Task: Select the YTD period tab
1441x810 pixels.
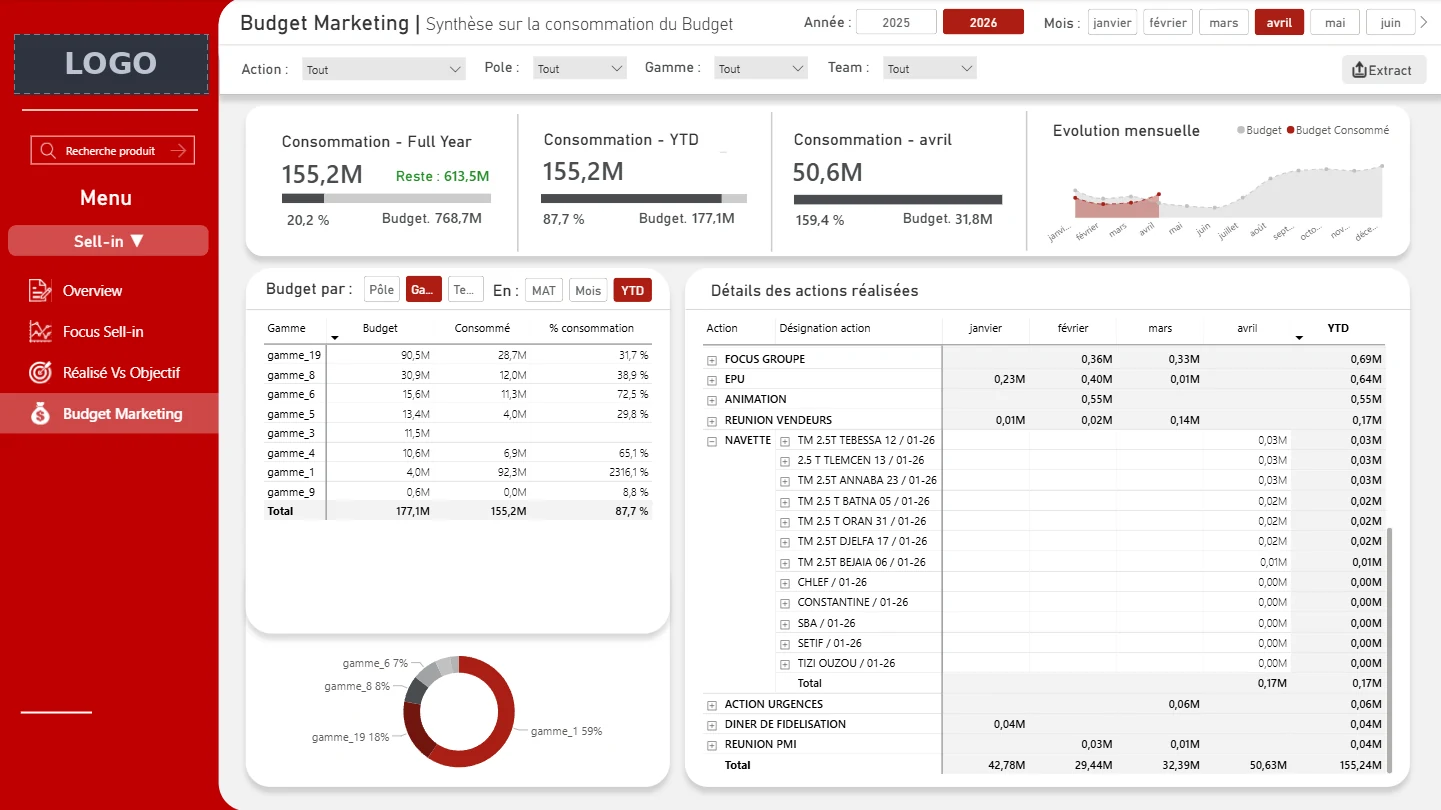Action: [x=632, y=290]
